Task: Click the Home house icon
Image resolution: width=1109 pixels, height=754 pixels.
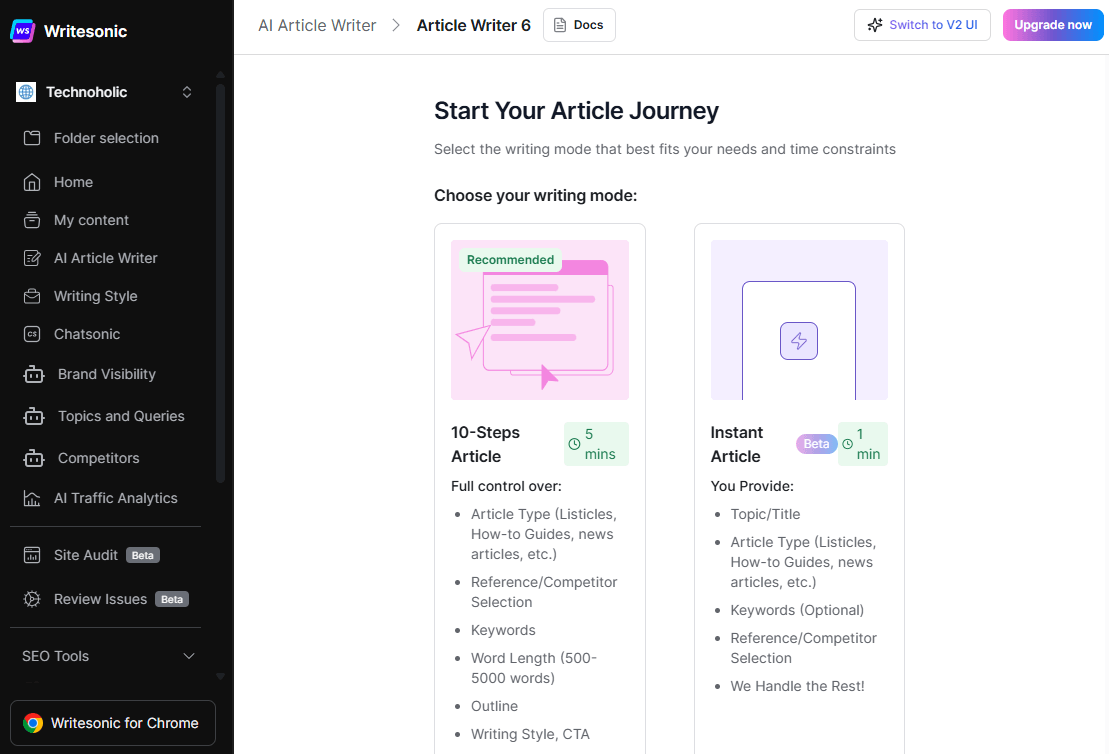Action: tap(32, 182)
